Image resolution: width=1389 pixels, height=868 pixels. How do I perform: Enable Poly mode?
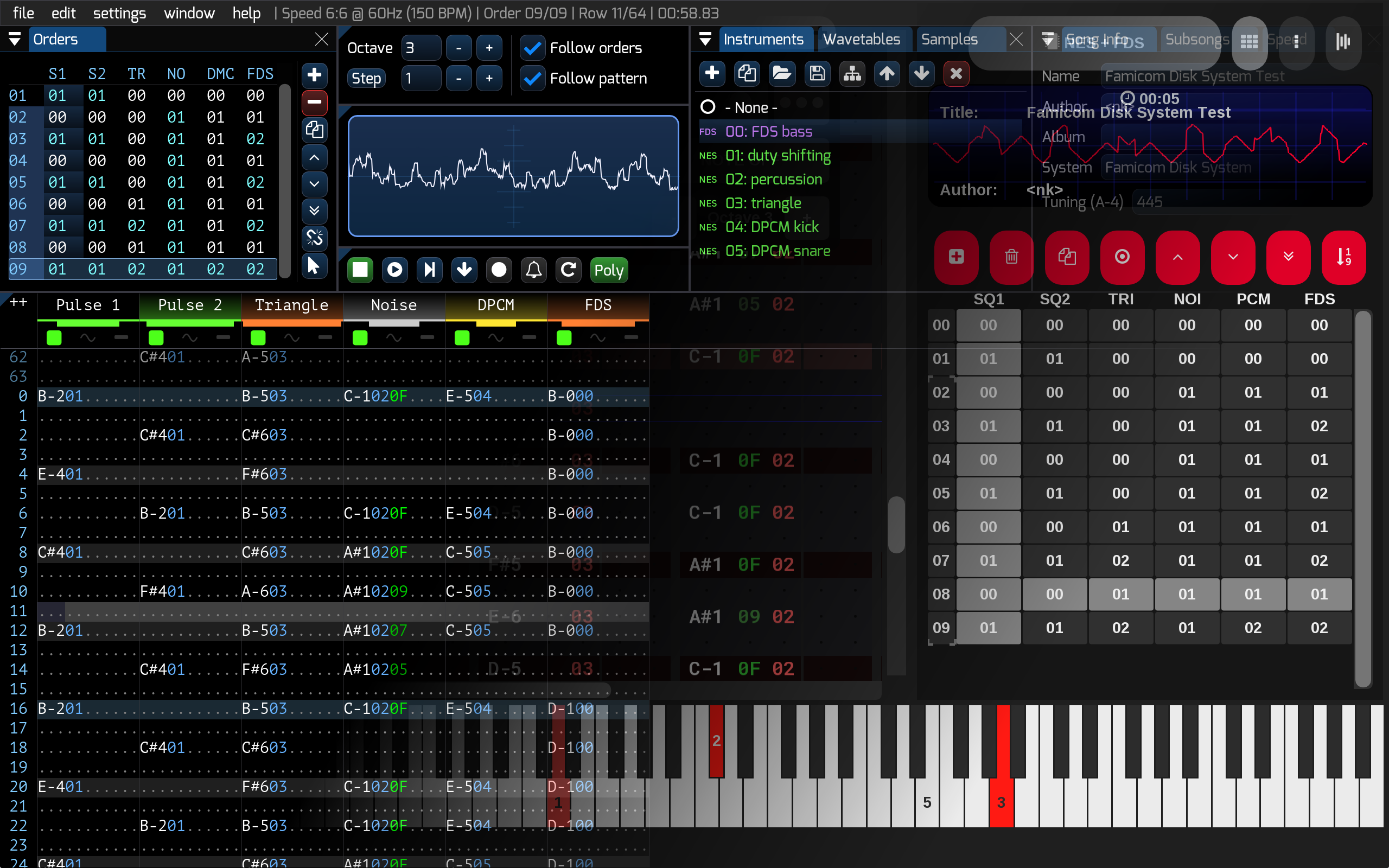[x=608, y=270]
